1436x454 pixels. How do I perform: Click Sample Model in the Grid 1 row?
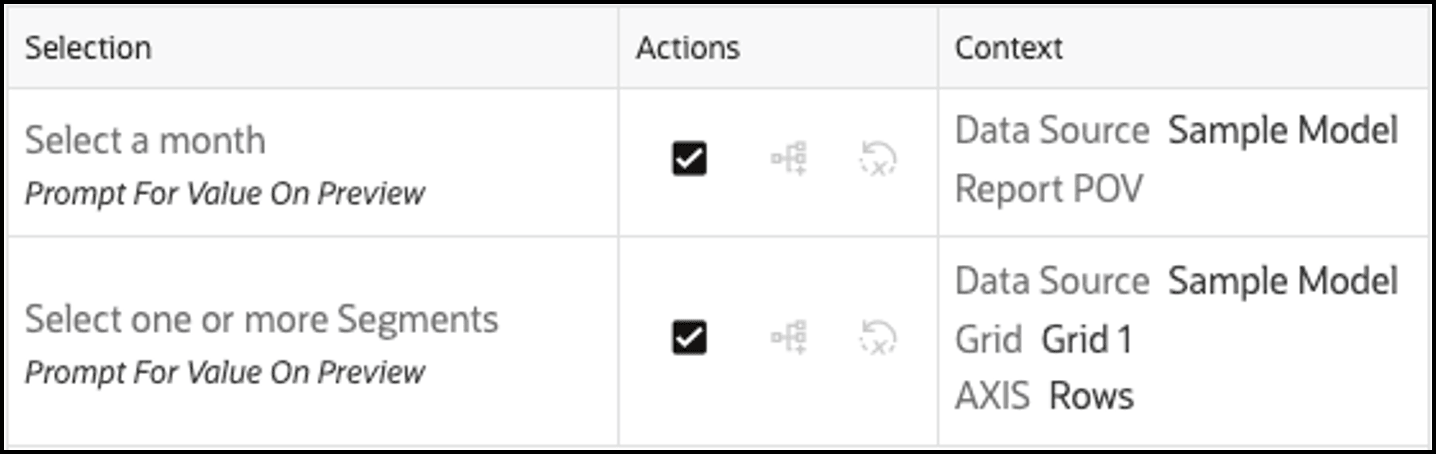(1283, 281)
